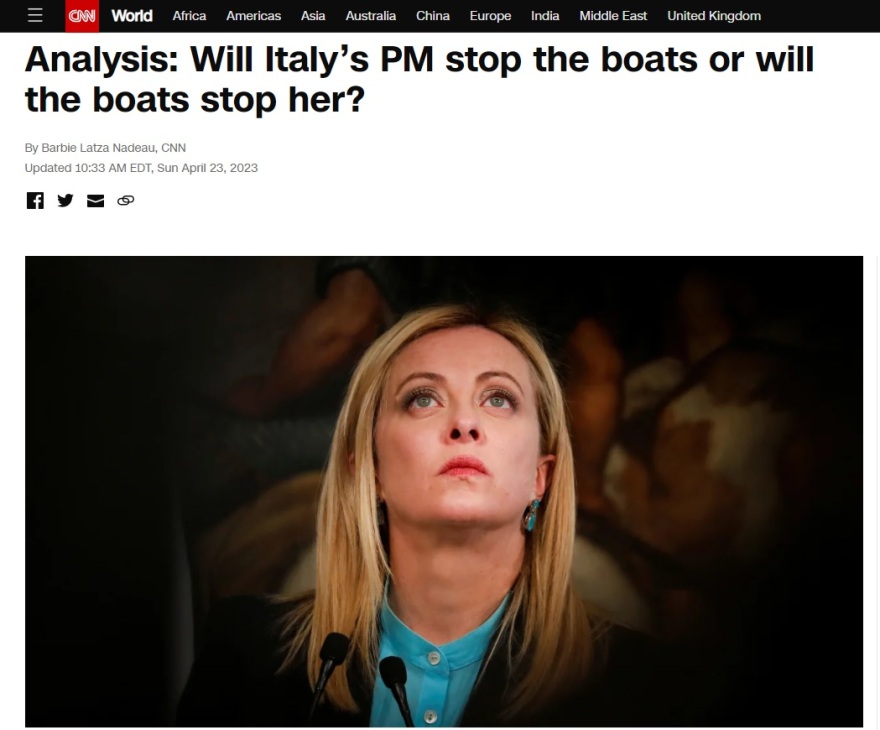The width and height of the screenshot is (880, 730).
Task: Open the Asia news section
Action: pos(313,16)
